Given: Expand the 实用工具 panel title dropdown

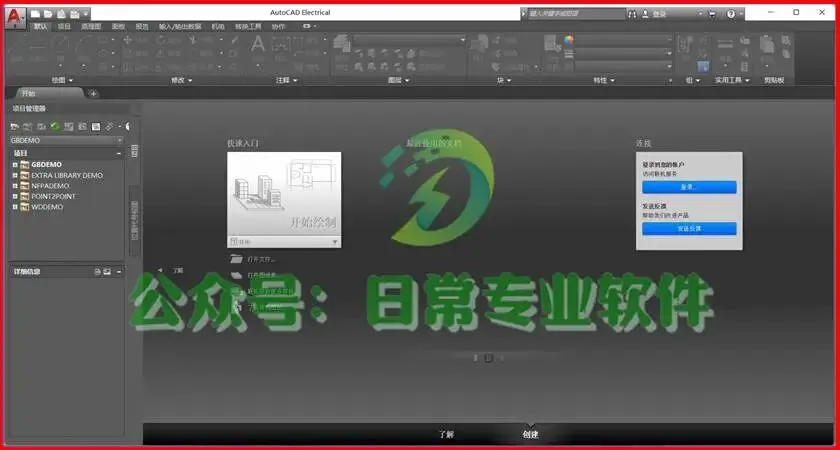Looking at the screenshot, I should (x=732, y=80).
